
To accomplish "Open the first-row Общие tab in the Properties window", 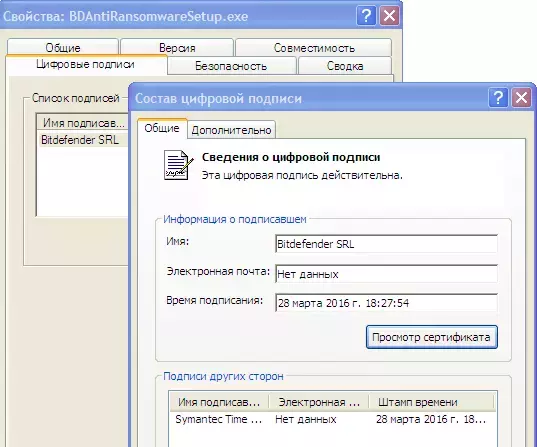I will coord(63,48).
